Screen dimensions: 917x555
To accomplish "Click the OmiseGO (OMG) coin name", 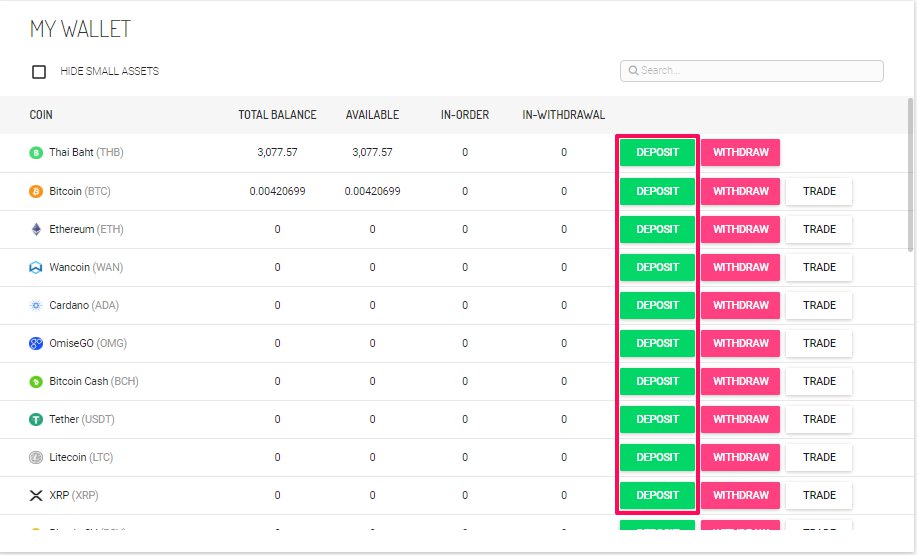I will pyautogui.click(x=88, y=343).
